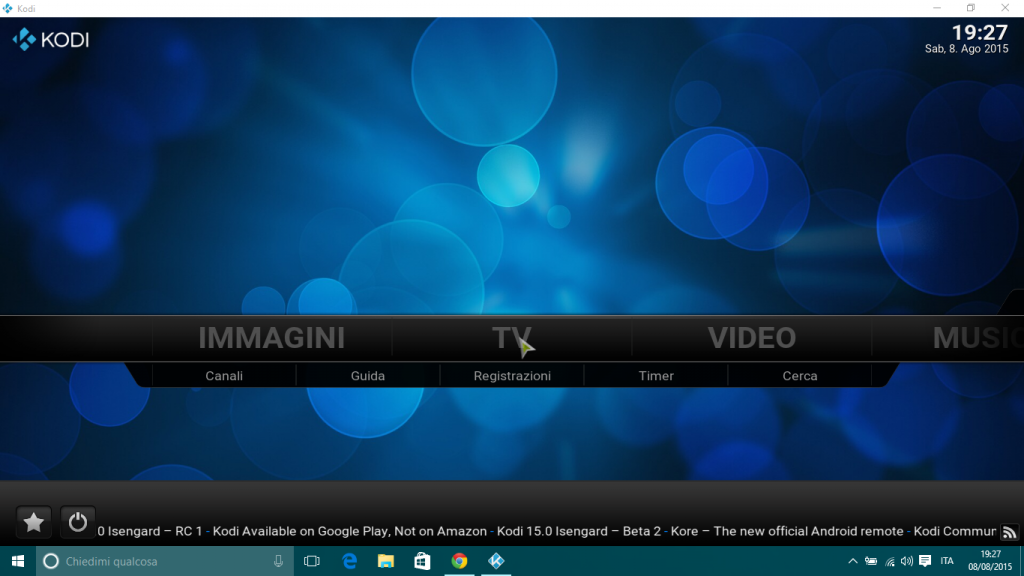Open Canali submenu
Viewport: 1024px width, 576px height.
(224, 376)
